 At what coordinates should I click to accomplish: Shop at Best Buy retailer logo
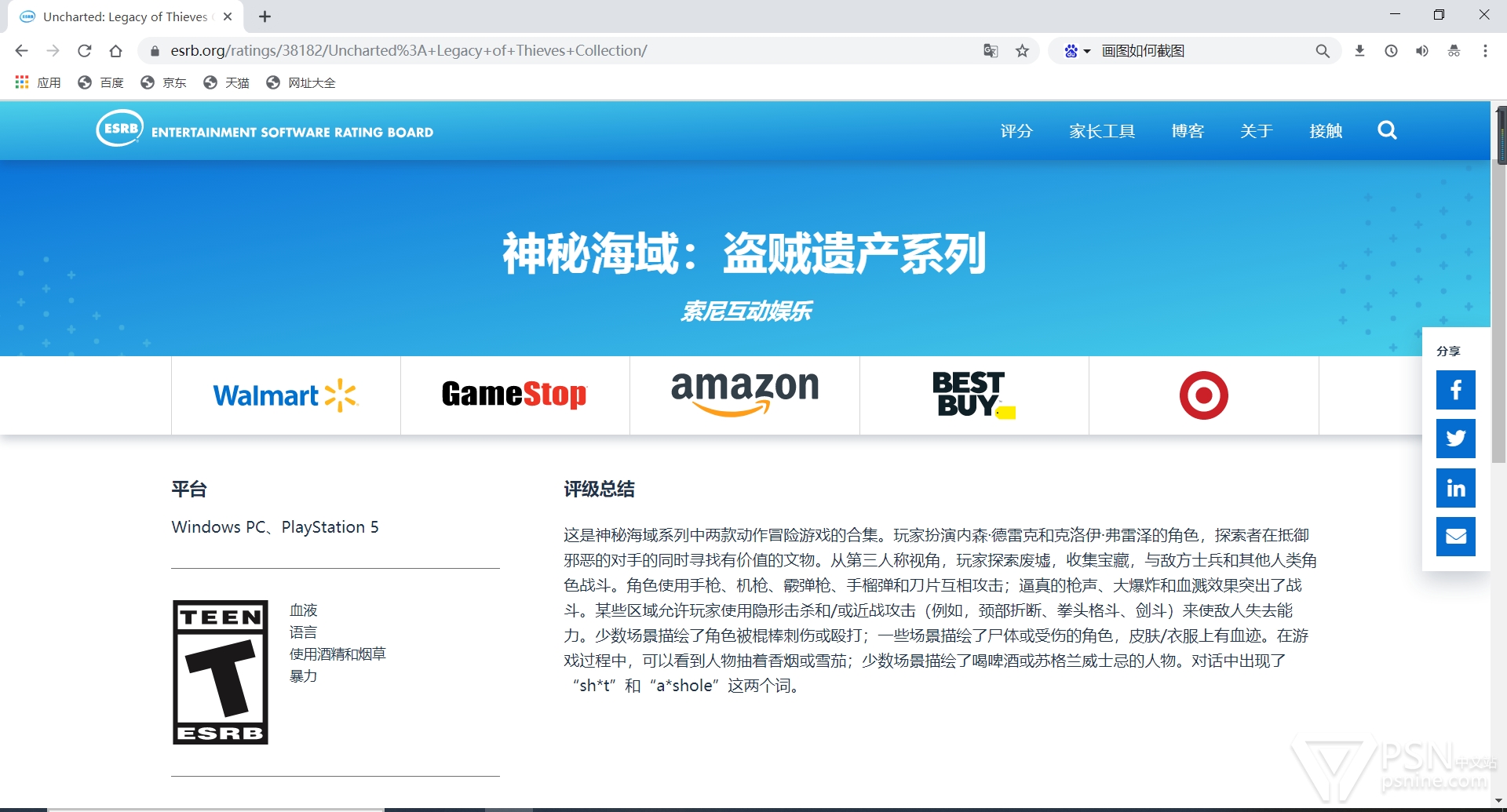974,395
